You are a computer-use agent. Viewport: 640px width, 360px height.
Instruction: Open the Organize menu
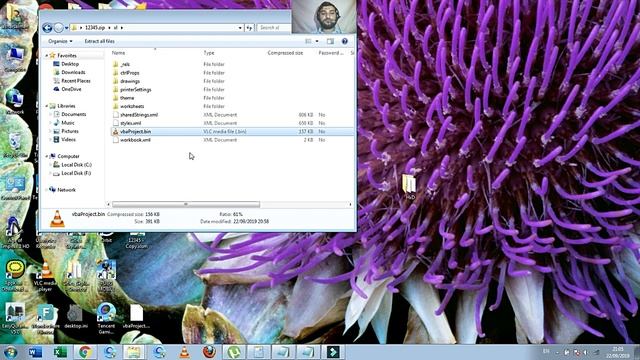[60, 41]
